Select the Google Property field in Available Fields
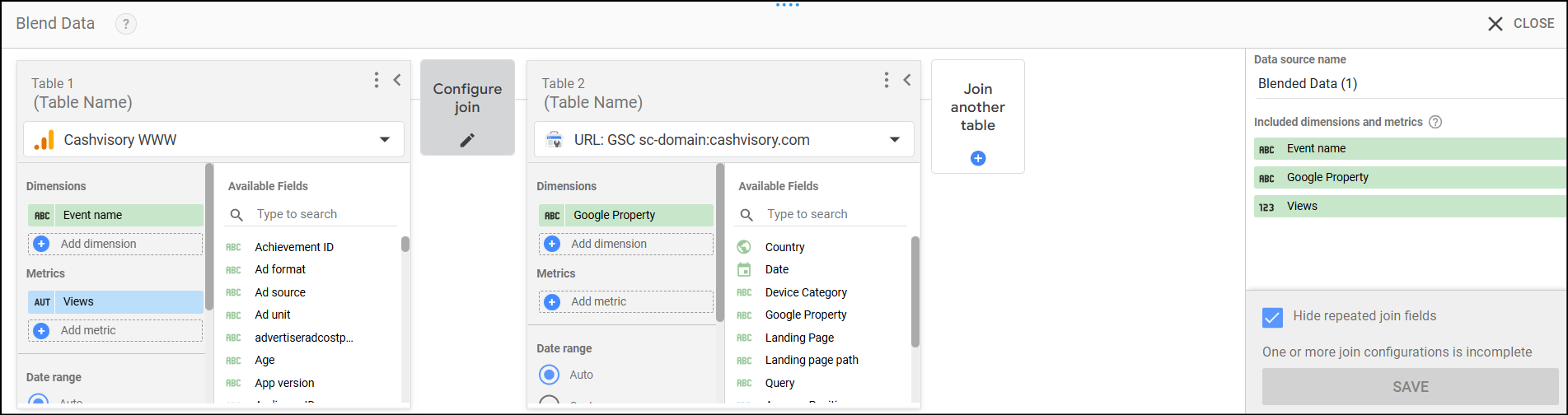The width and height of the screenshot is (1568, 415). coord(806,315)
